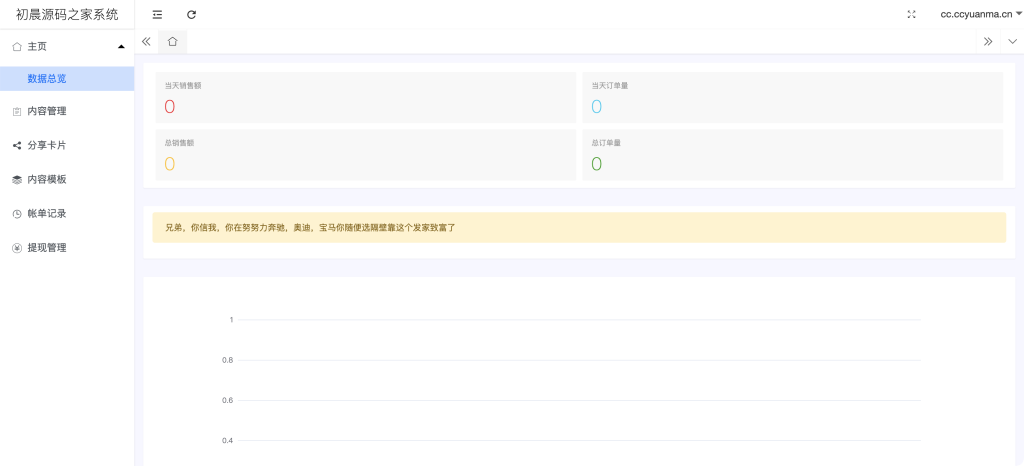Click the 初晨源码之家系统 logo title

tap(67, 14)
